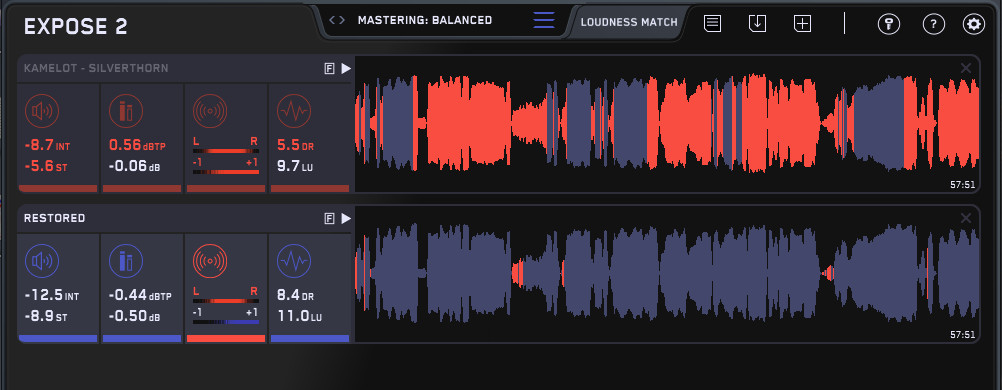The width and height of the screenshot is (1002, 390).
Task: Click the Restored track L/R balance meter
Action: 226,300
